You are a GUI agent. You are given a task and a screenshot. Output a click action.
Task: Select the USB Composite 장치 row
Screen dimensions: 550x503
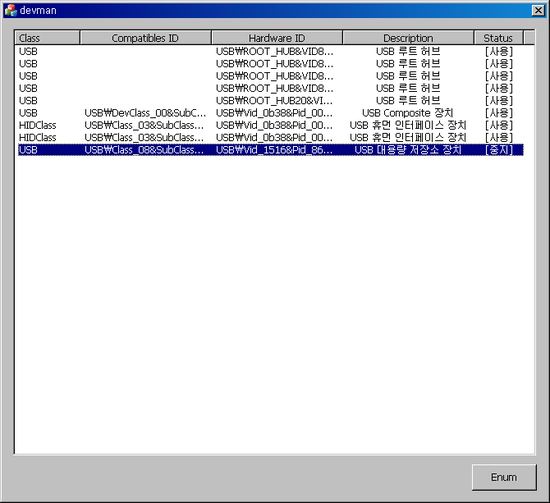270,113
